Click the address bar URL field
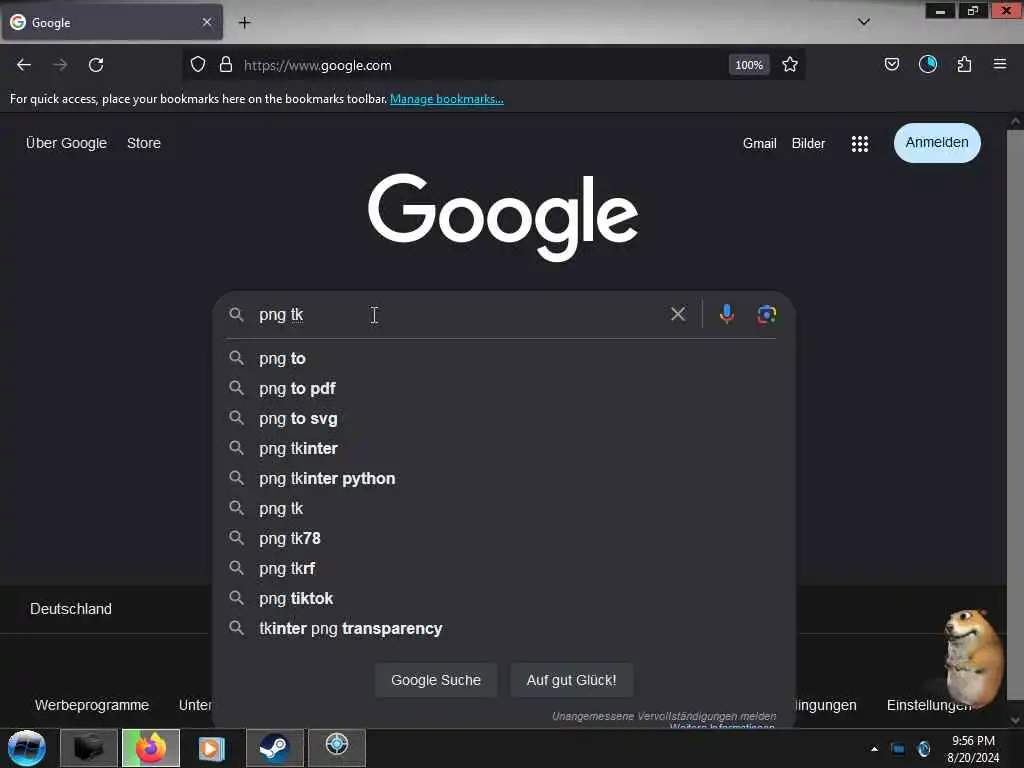 483,65
